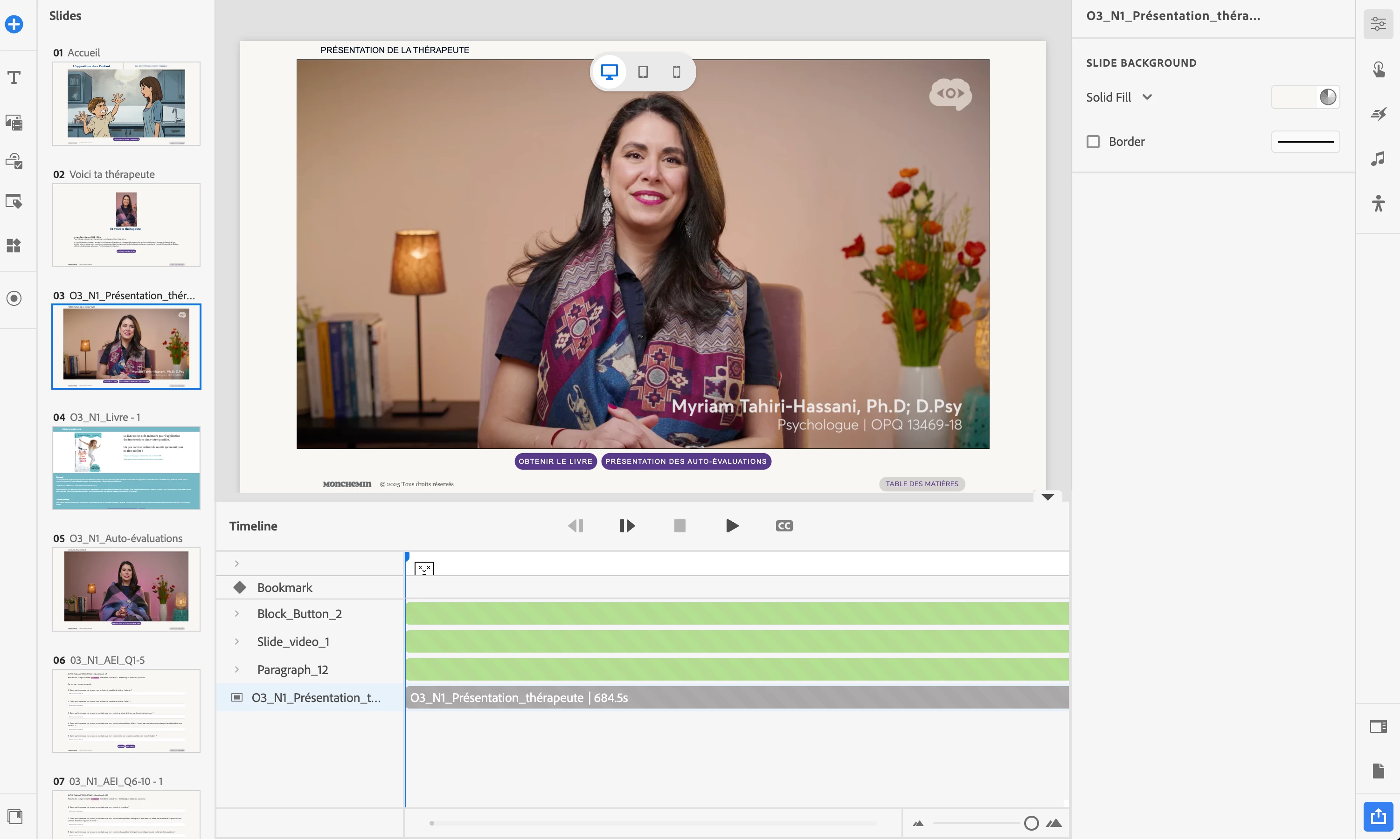The height and width of the screenshot is (840, 1400).
Task: Open the Interactions panel hand icon
Action: tap(1378, 69)
